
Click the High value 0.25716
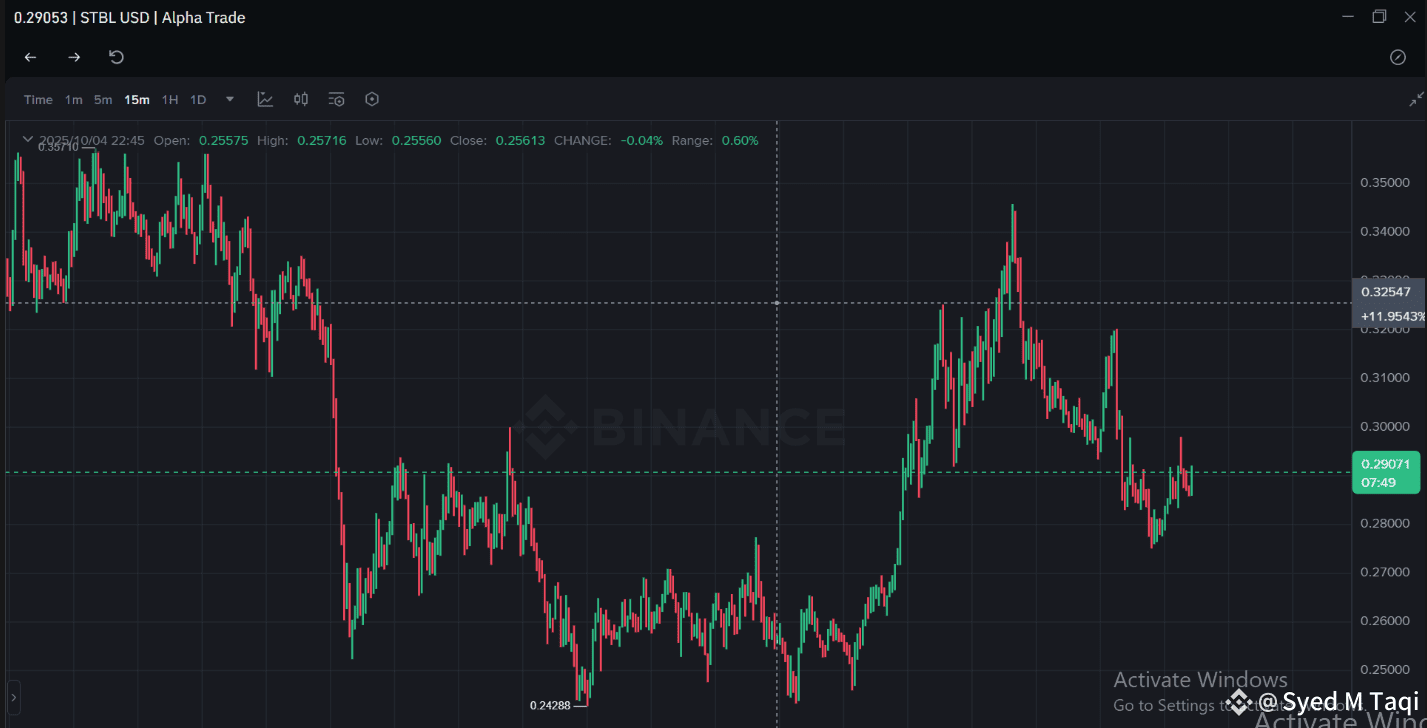[x=321, y=140]
